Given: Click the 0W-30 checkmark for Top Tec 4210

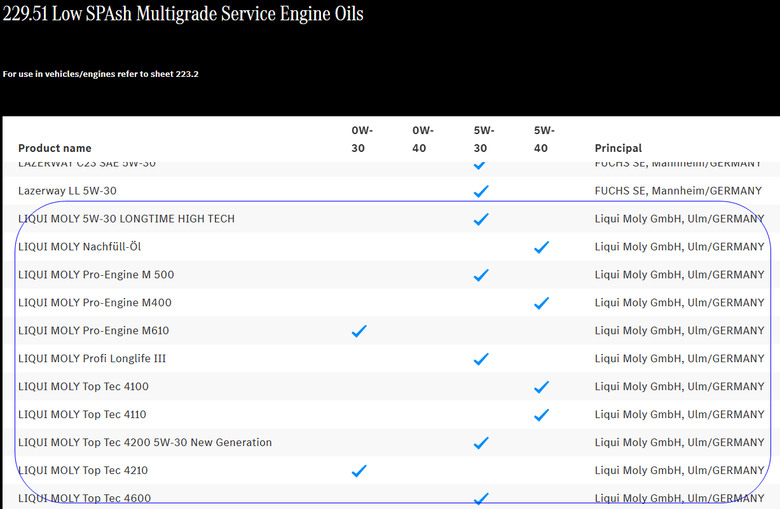Looking at the screenshot, I should [359, 470].
